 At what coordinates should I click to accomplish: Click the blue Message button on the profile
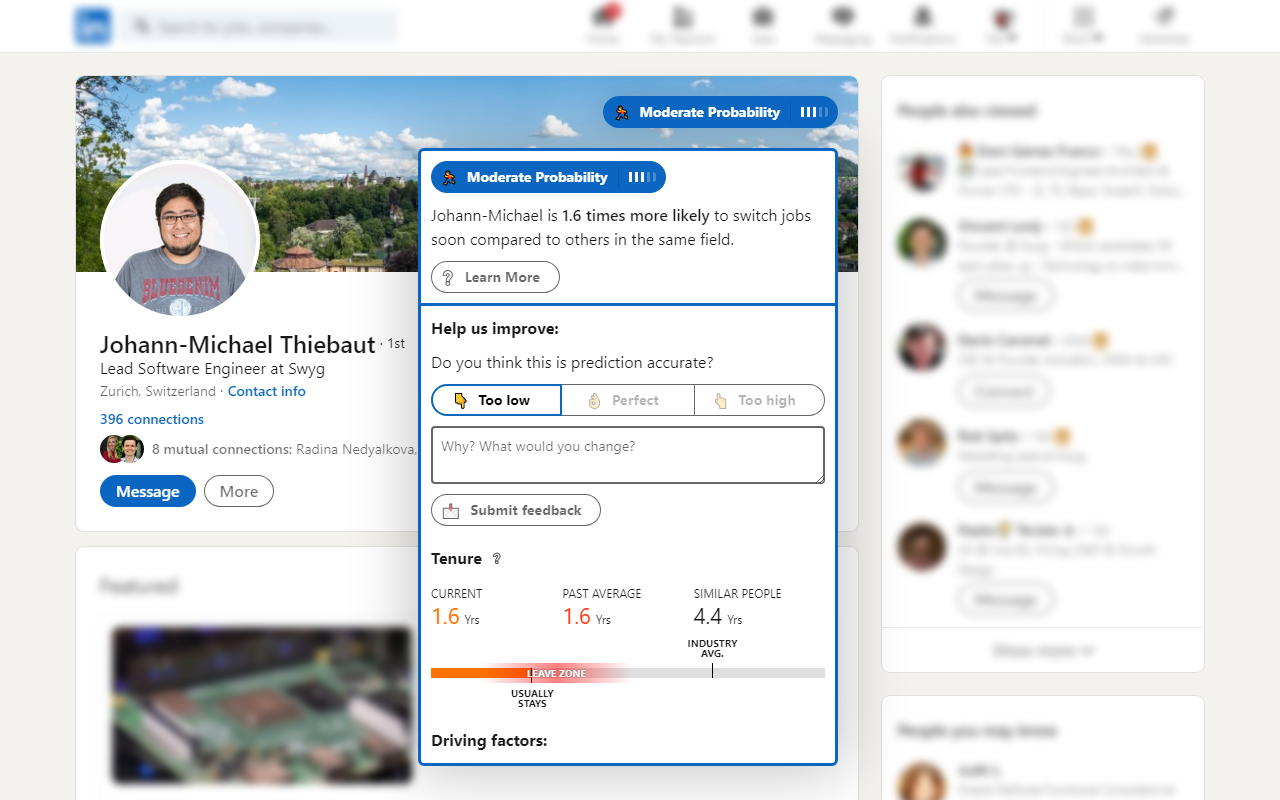pyautogui.click(x=148, y=491)
